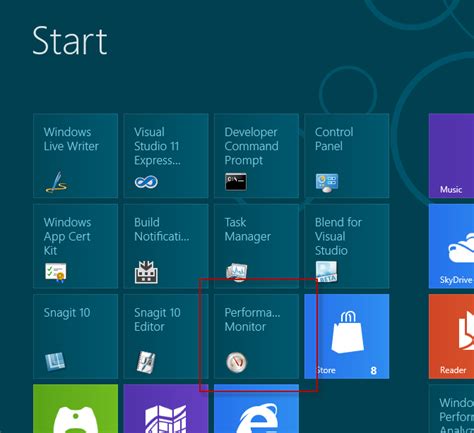Open the Store tile
The width and height of the screenshot is (474, 433).
coord(347,336)
